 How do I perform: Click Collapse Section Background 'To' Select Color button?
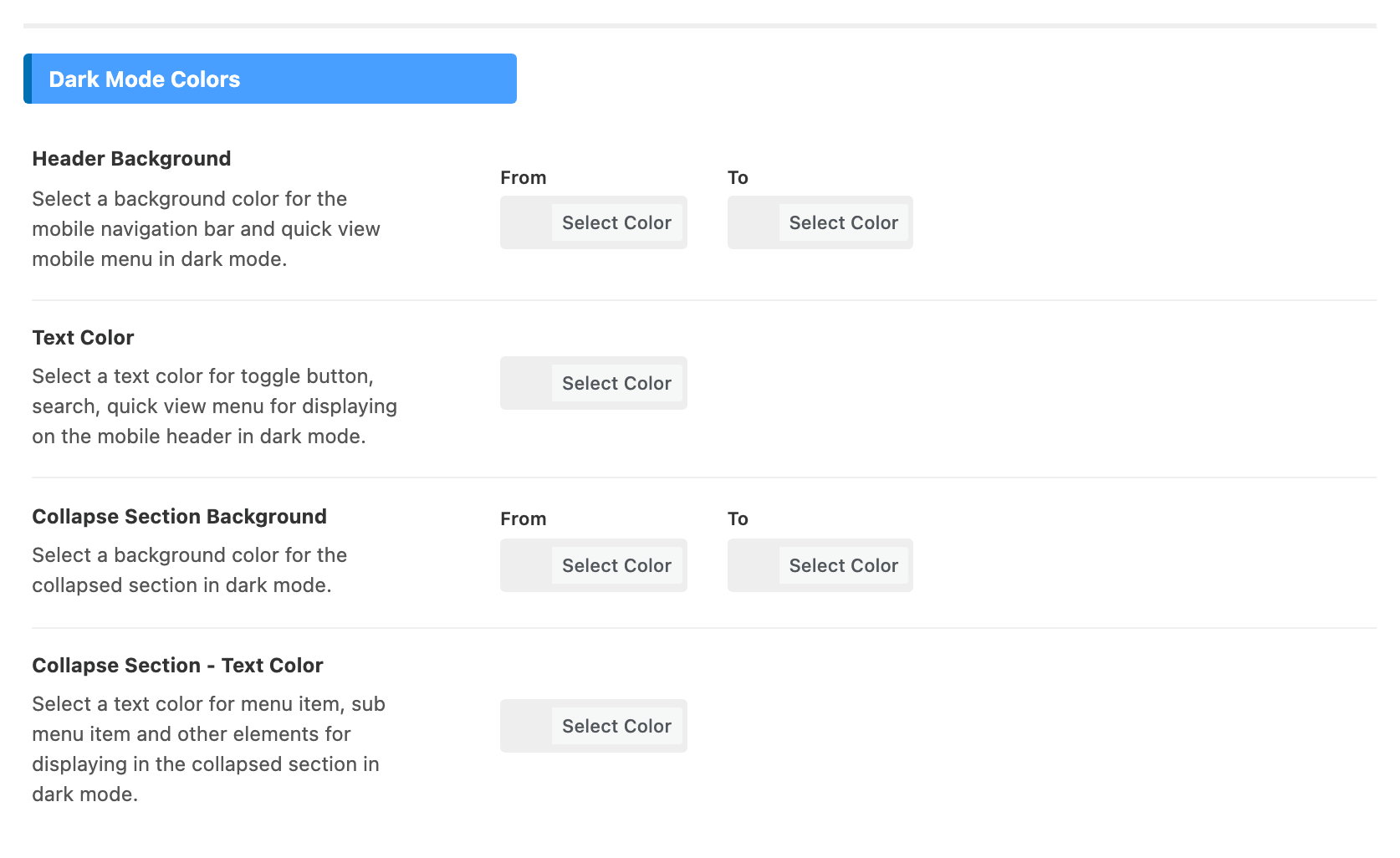(x=843, y=565)
